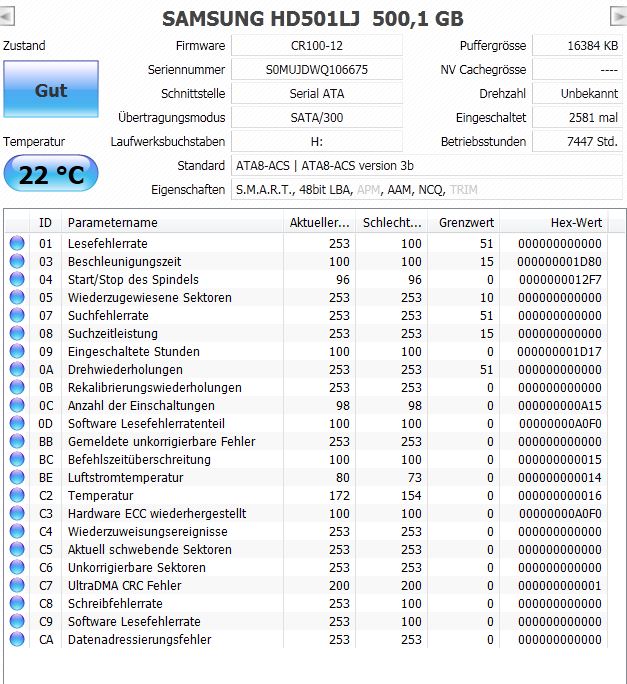
Task: Click hex value 000000001D80
Action: pyautogui.click(x=560, y=262)
